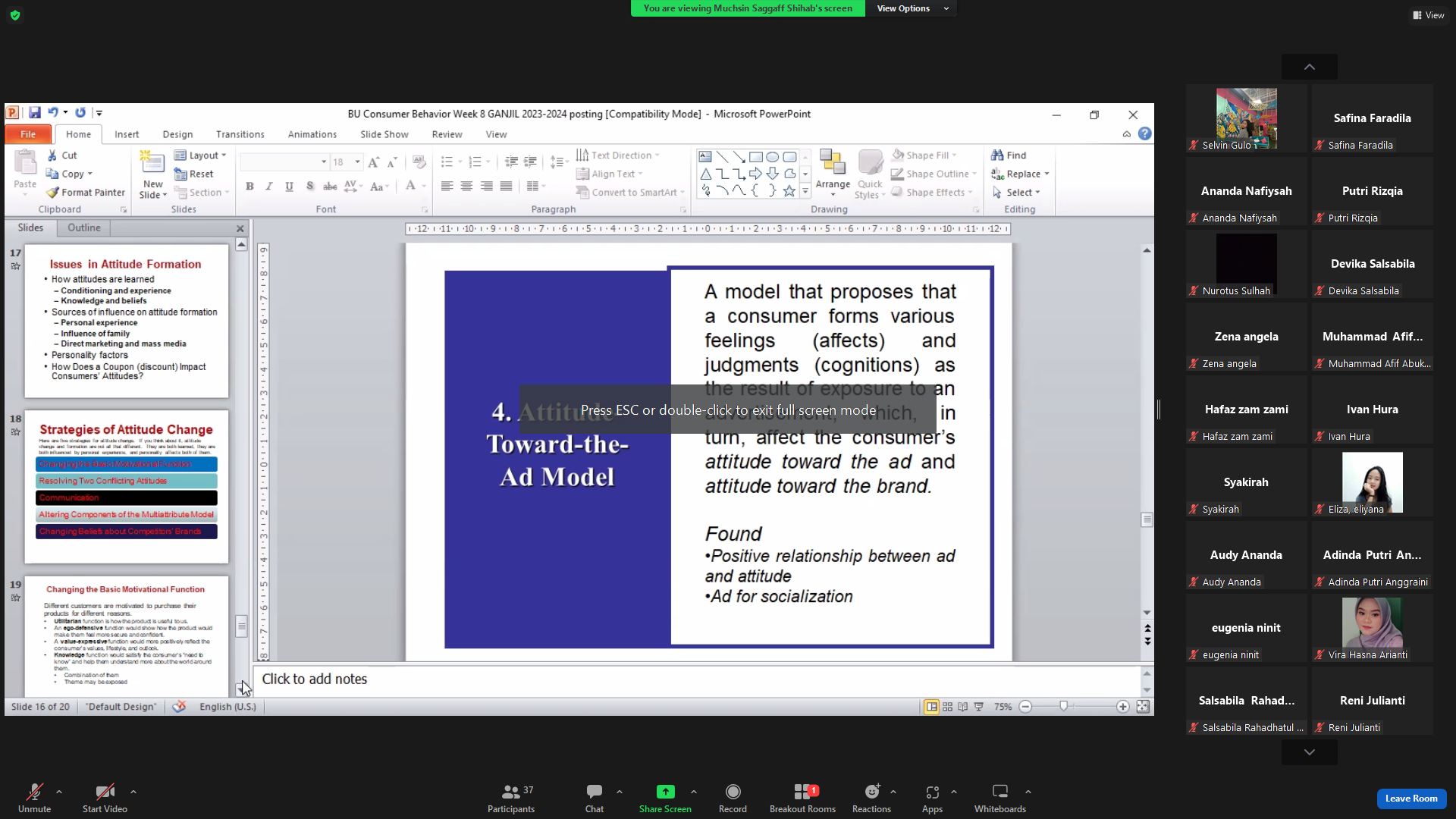Image resolution: width=1456 pixels, height=819 pixels.
Task: Fit slide to current window
Action: (x=1143, y=707)
